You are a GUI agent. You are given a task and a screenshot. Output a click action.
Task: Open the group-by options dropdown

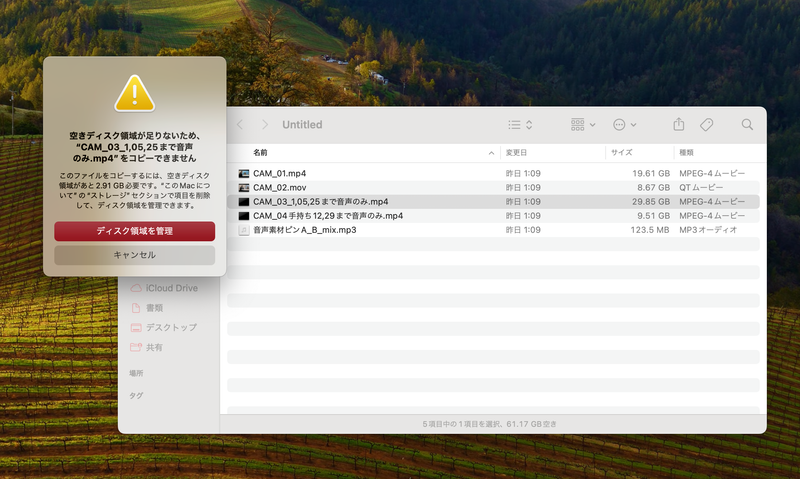(583, 124)
